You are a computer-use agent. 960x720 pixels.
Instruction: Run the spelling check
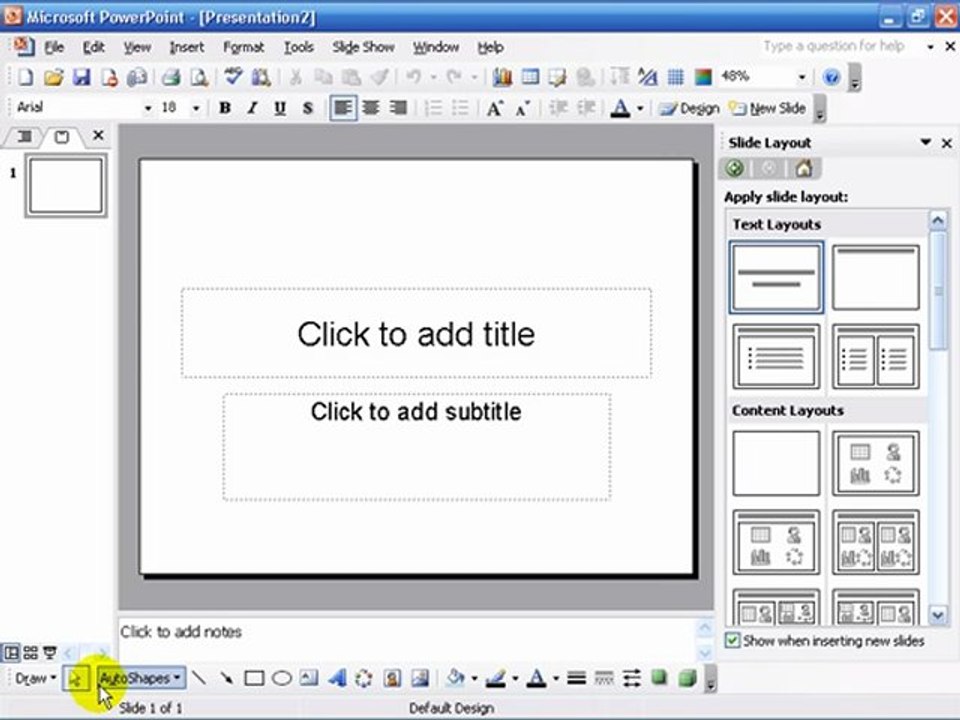(233, 77)
